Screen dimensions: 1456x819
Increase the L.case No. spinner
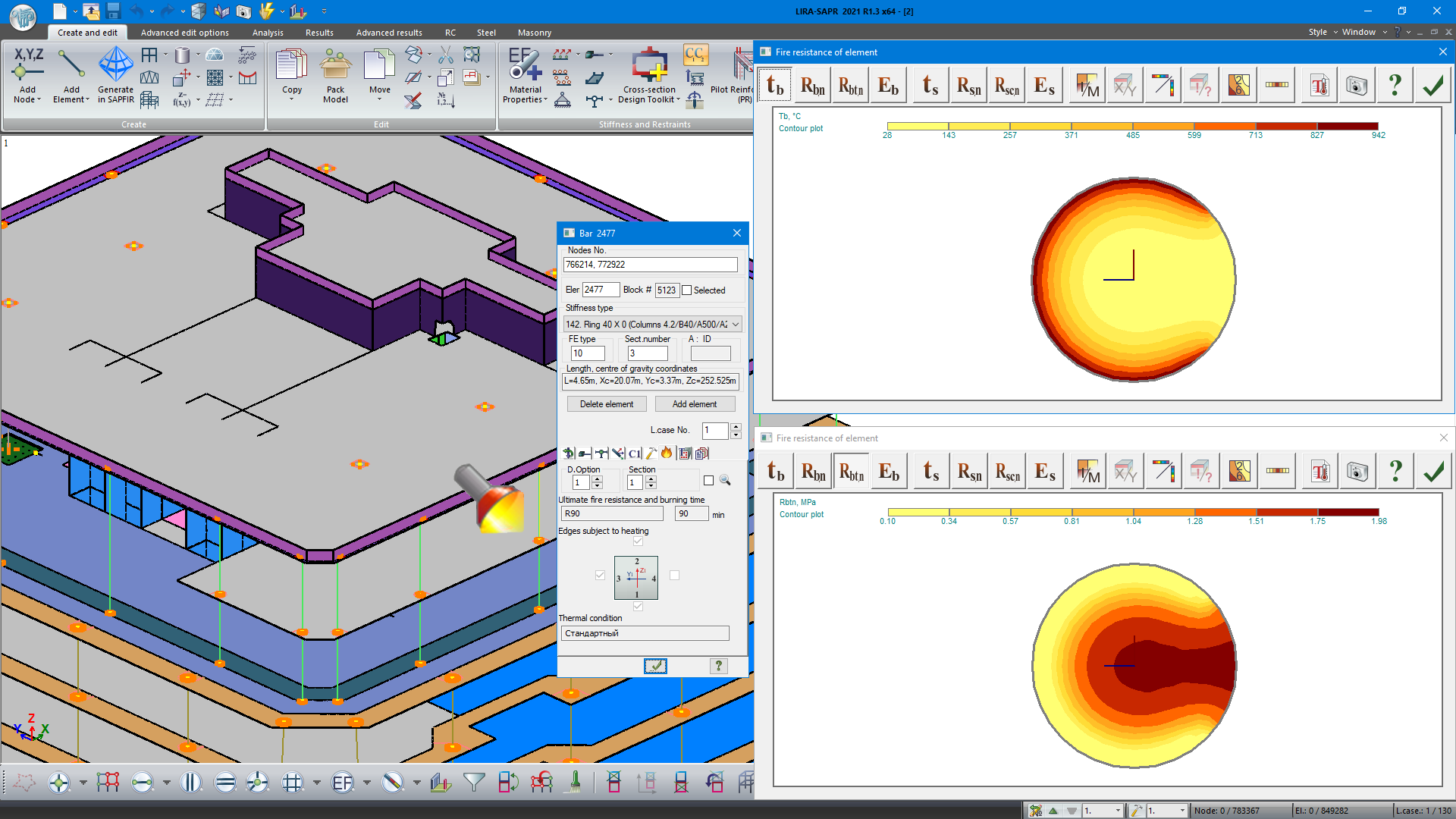[x=736, y=427]
